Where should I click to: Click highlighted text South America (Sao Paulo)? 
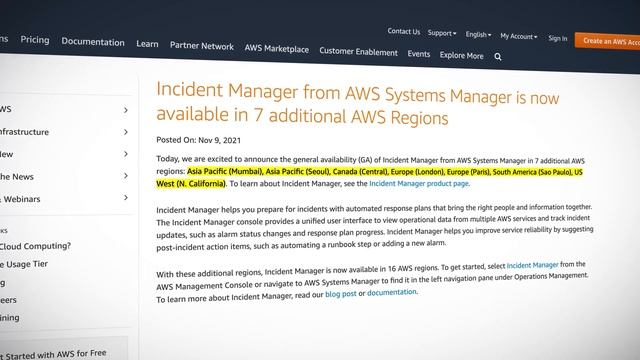tap(532, 172)
